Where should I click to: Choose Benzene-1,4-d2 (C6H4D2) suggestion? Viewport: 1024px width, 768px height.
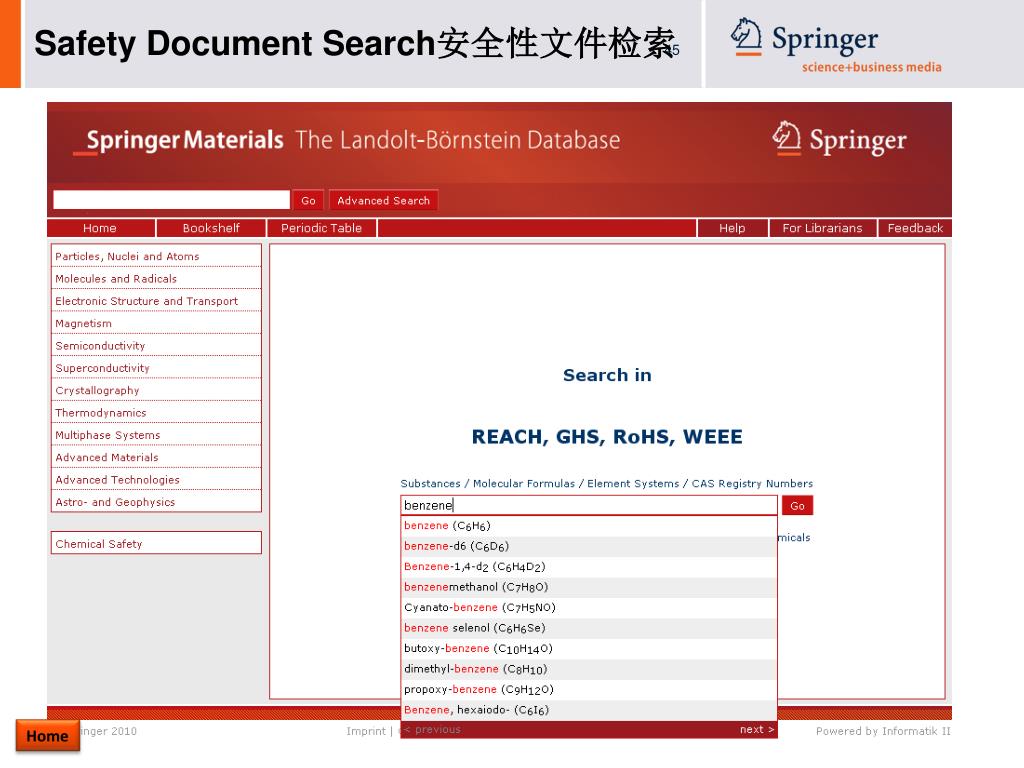coord(588,566)
